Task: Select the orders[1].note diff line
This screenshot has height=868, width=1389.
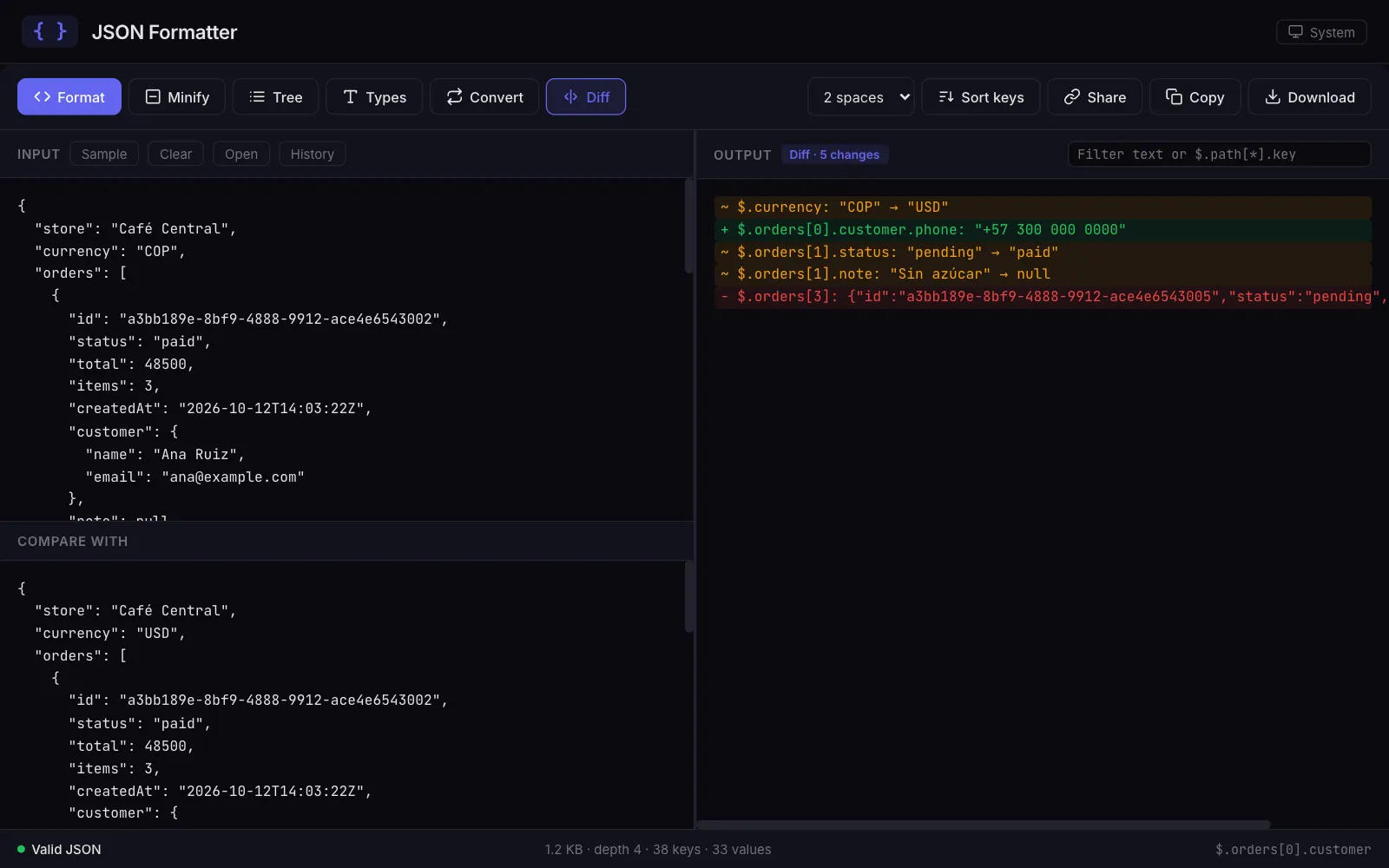Action: tap(1043, 273)
